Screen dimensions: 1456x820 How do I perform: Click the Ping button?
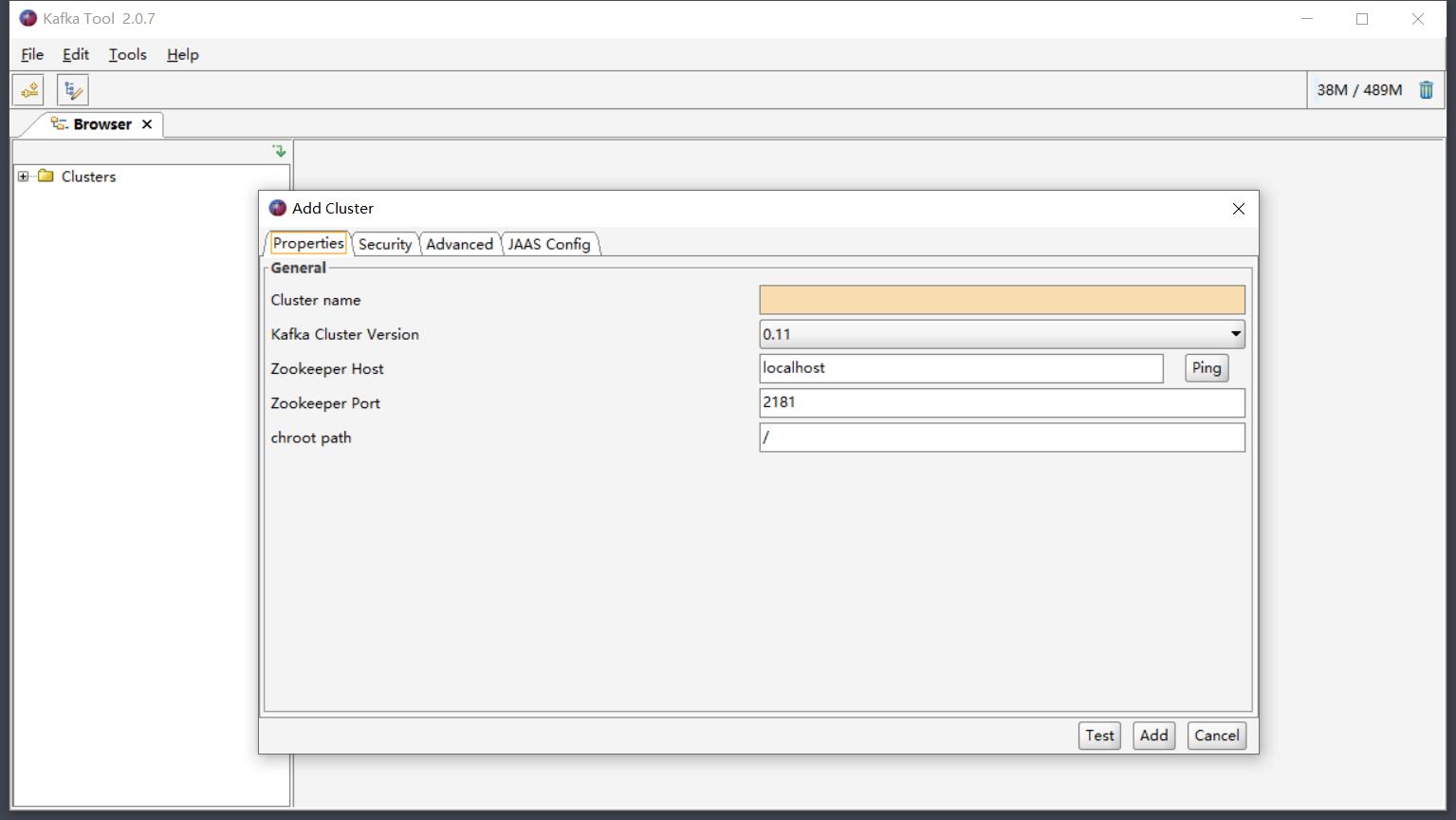pyautogui.click(x=1207, y=368)
